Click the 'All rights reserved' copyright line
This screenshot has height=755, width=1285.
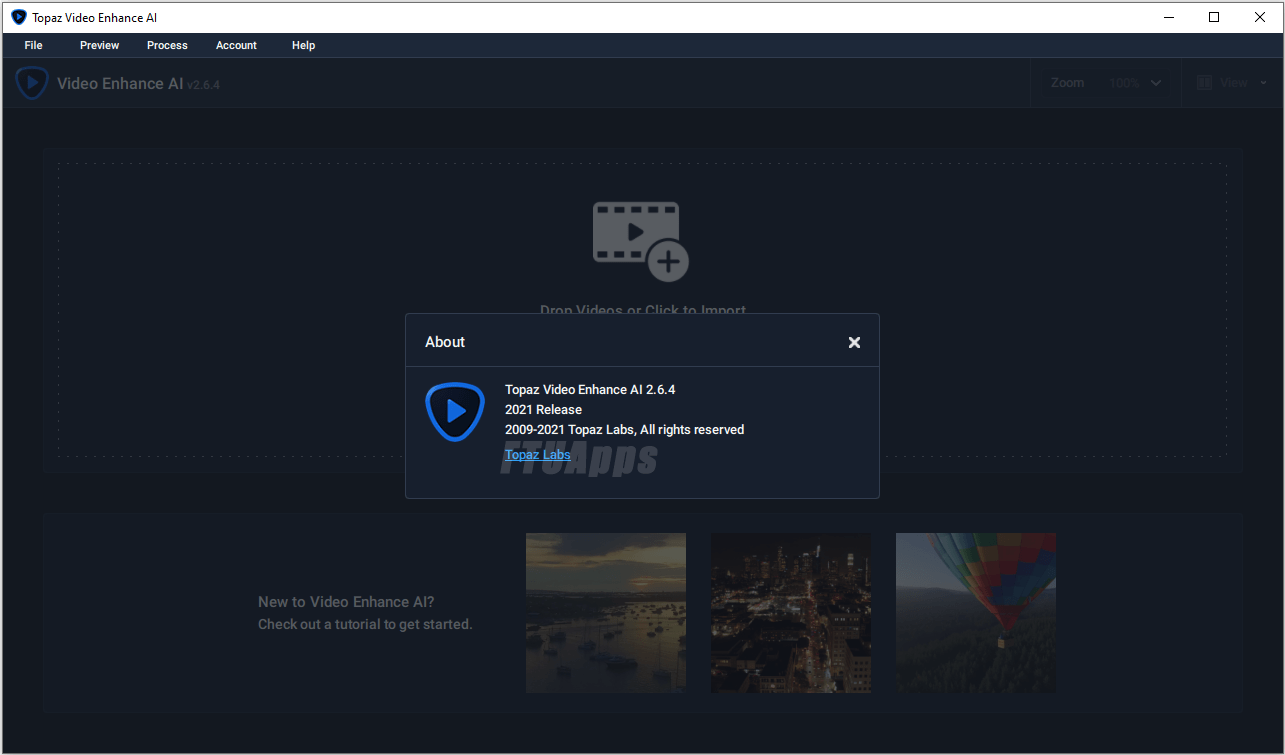pyautogui.click(x=625, y=429)
